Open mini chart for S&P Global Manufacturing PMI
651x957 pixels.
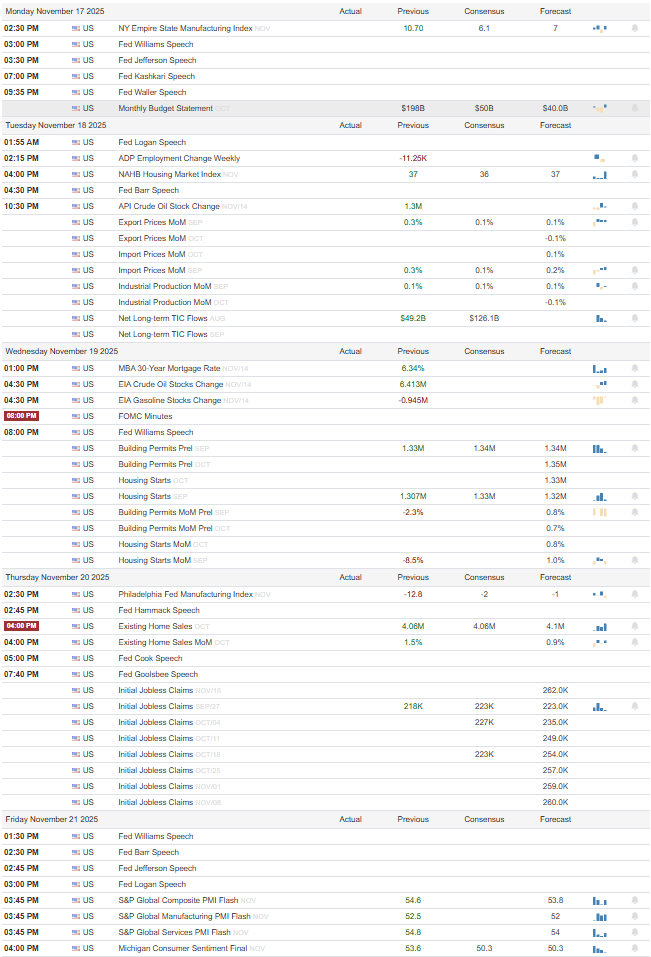pos(600,917)
